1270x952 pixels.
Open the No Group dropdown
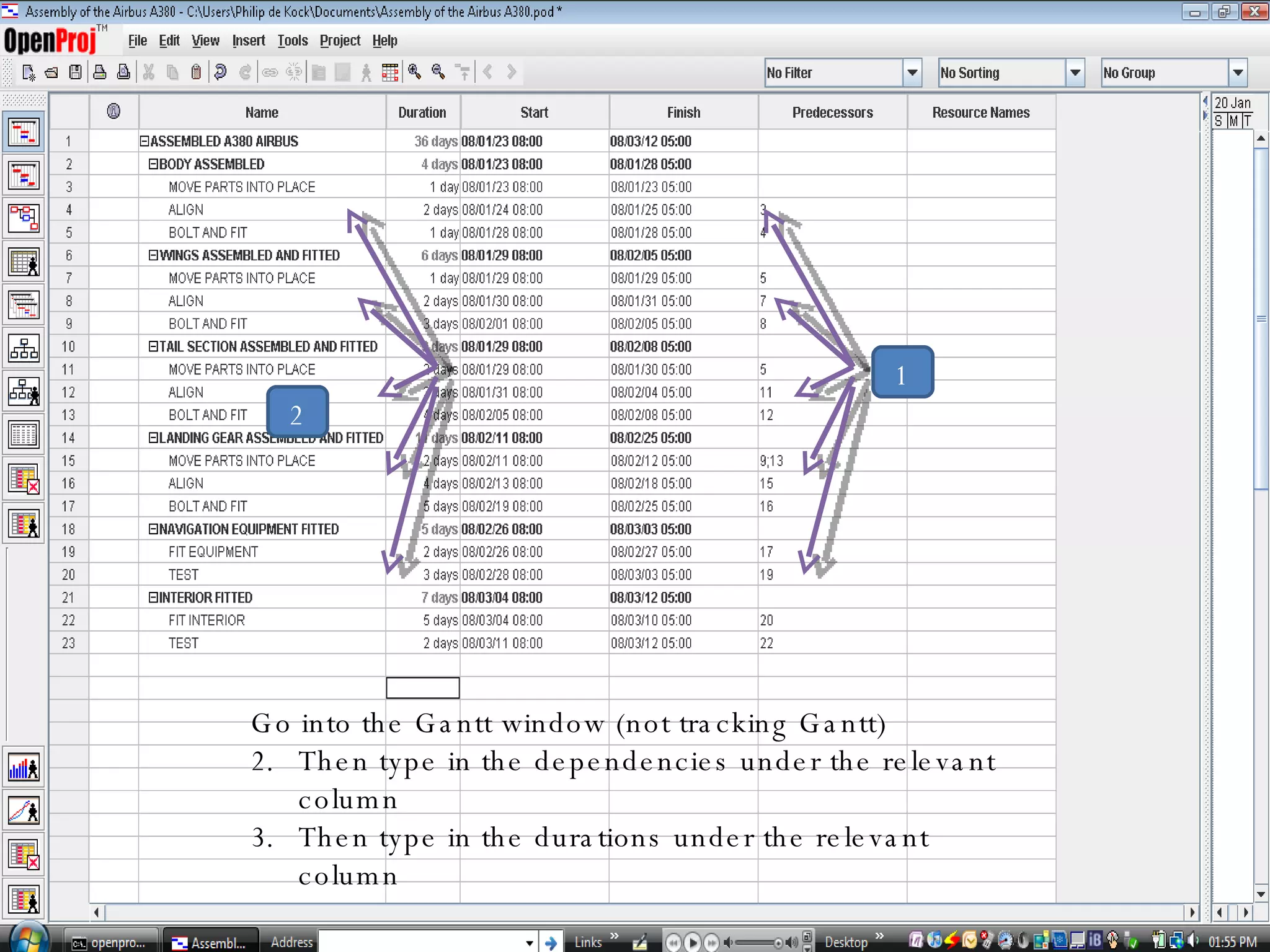click(1238, 73)
